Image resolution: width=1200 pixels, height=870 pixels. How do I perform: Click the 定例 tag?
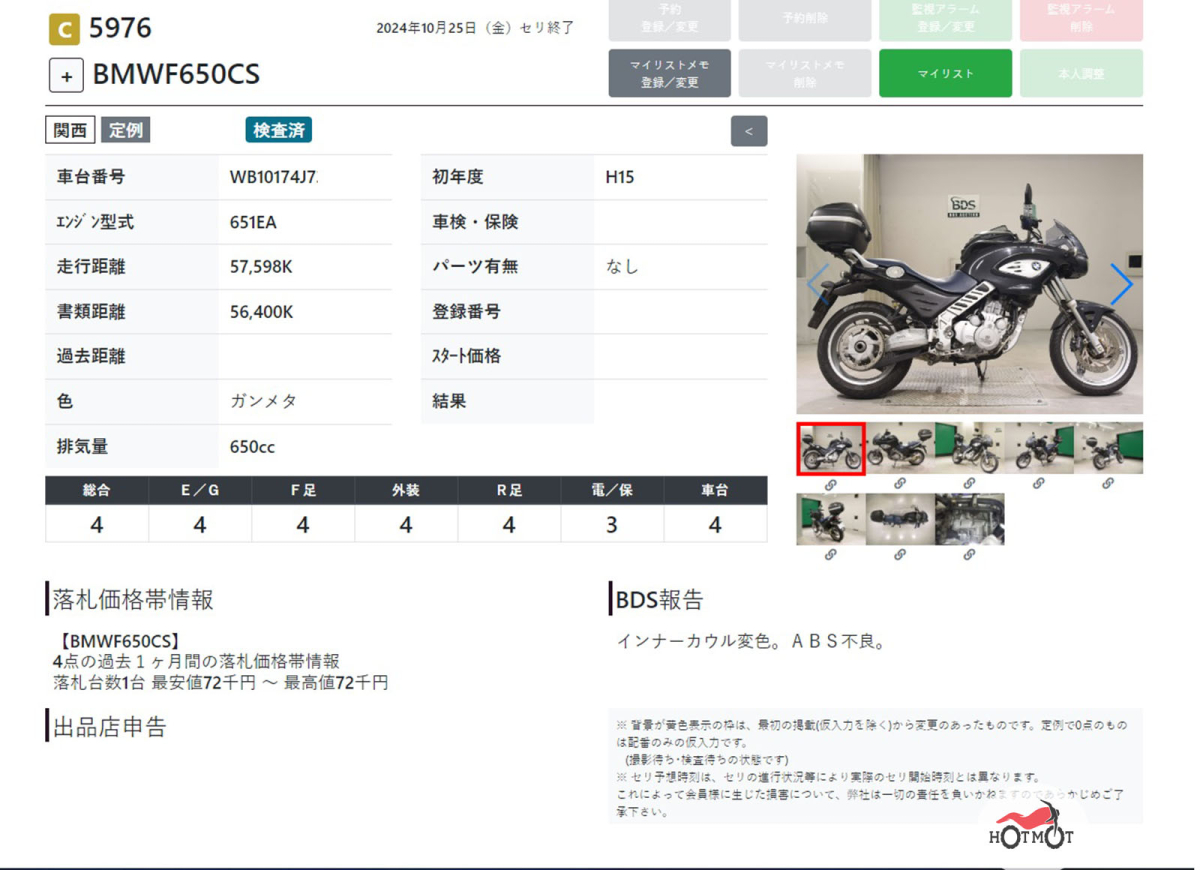[125, 130]
